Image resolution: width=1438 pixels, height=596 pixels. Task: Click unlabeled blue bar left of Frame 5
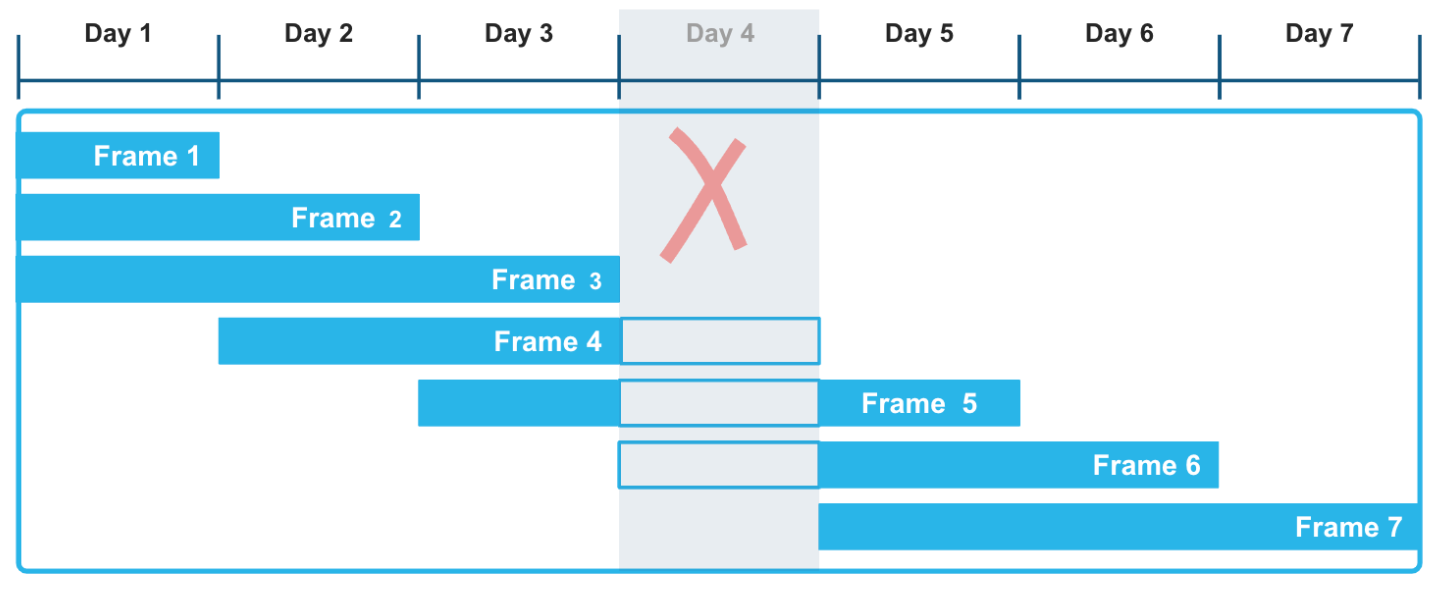[x=518, y=404]
